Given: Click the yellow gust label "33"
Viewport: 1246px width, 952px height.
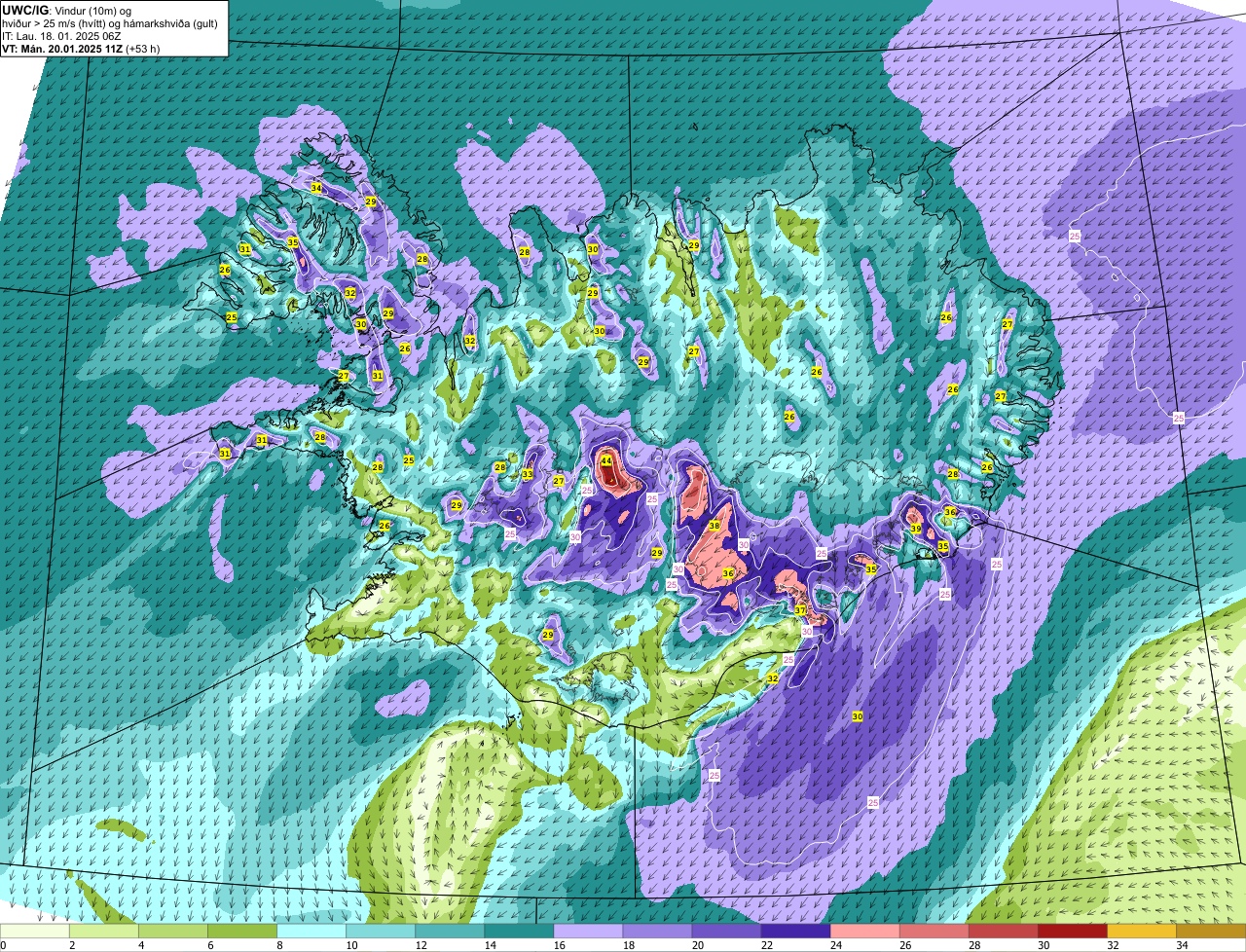Looking at the screenshot, I should 527,475.
